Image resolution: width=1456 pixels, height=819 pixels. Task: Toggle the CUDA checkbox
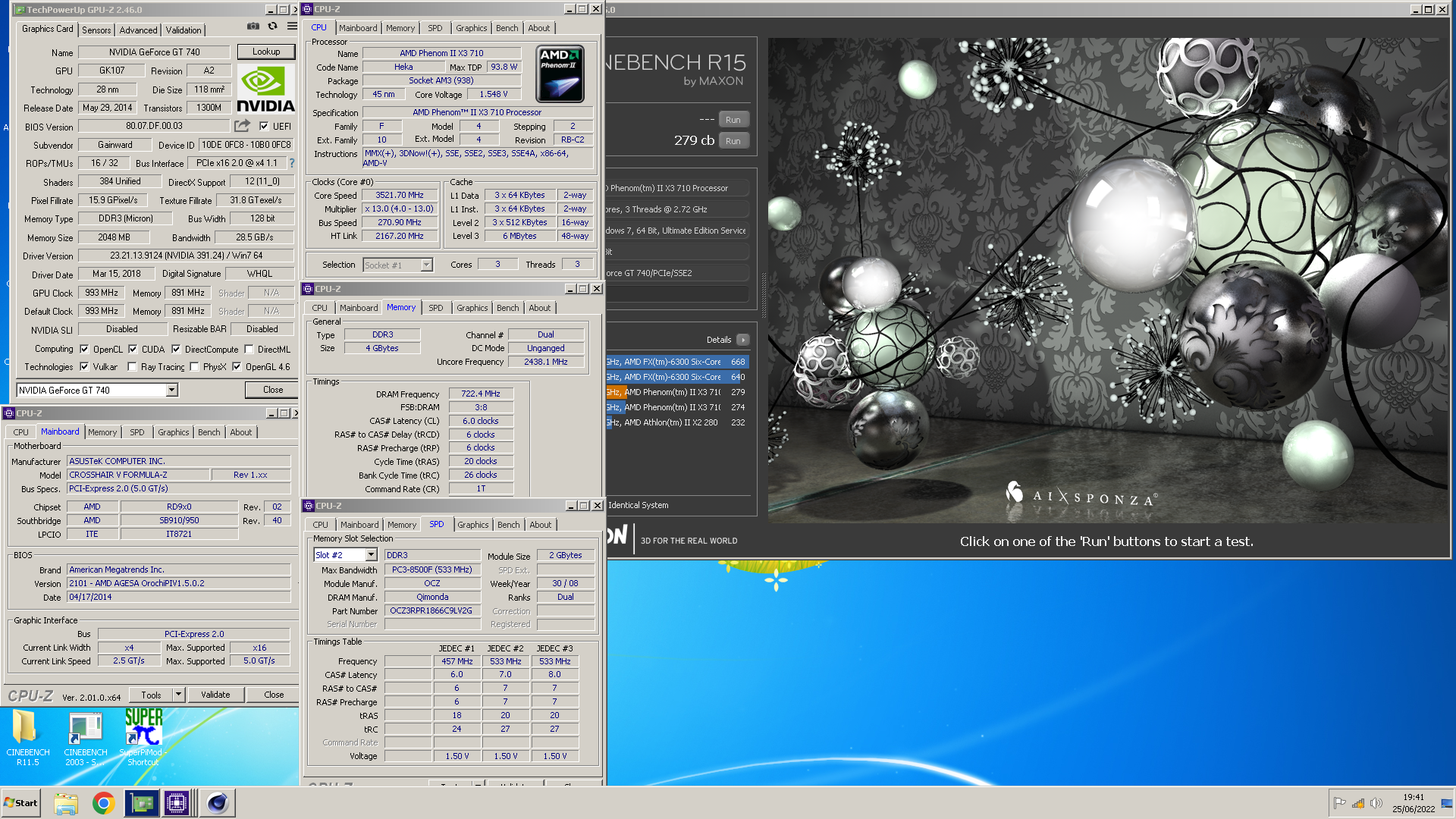click(x=133, y=350)
